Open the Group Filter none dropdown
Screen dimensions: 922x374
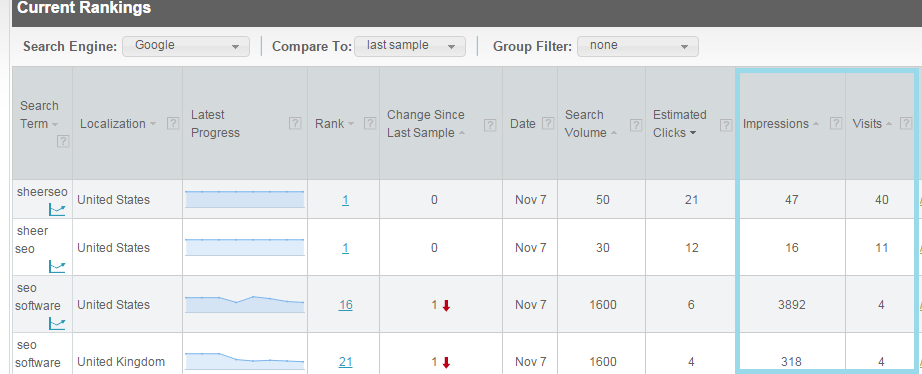(x=638, y=46)
